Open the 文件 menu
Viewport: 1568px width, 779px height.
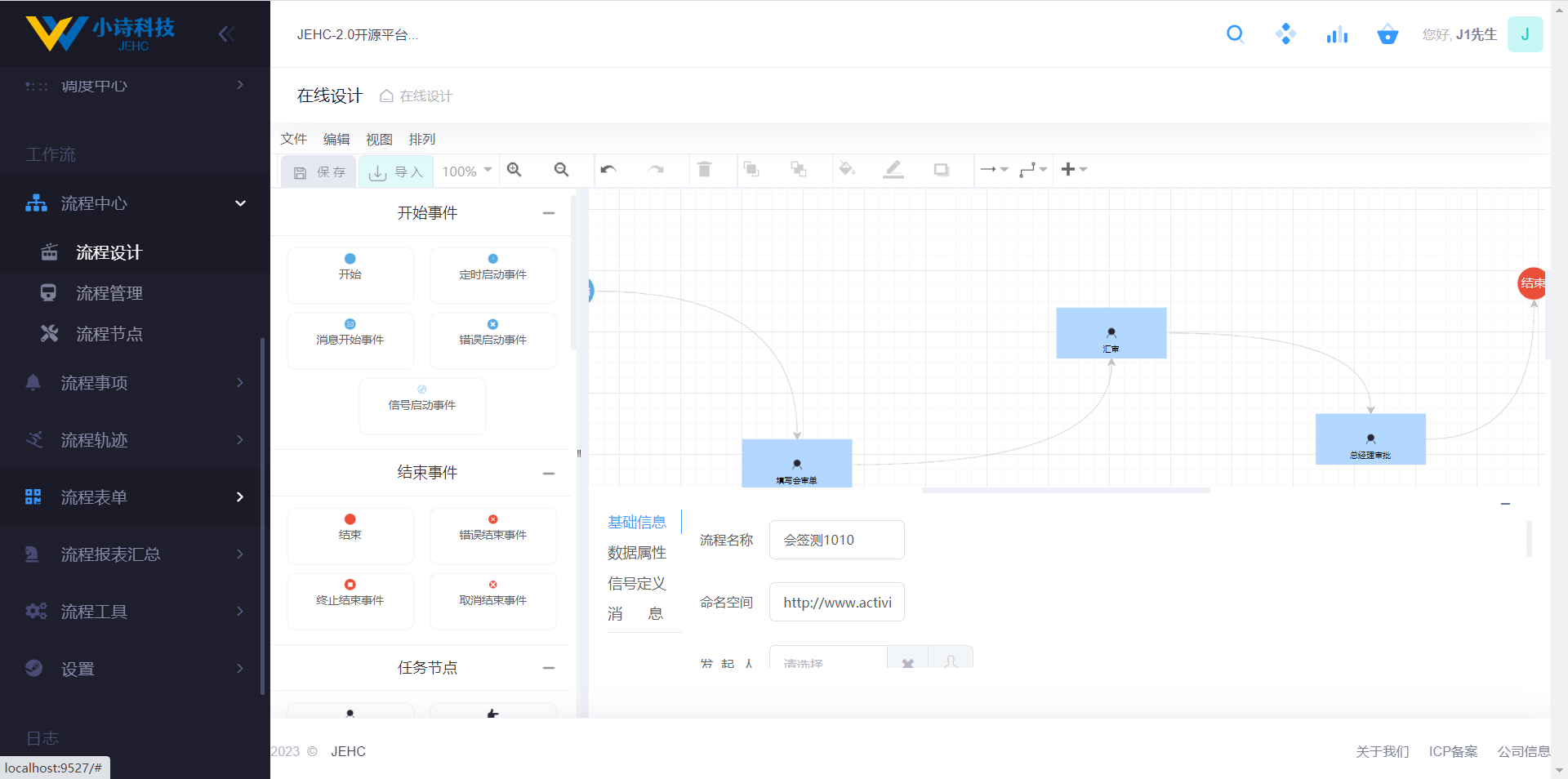(x=293, y=139)
